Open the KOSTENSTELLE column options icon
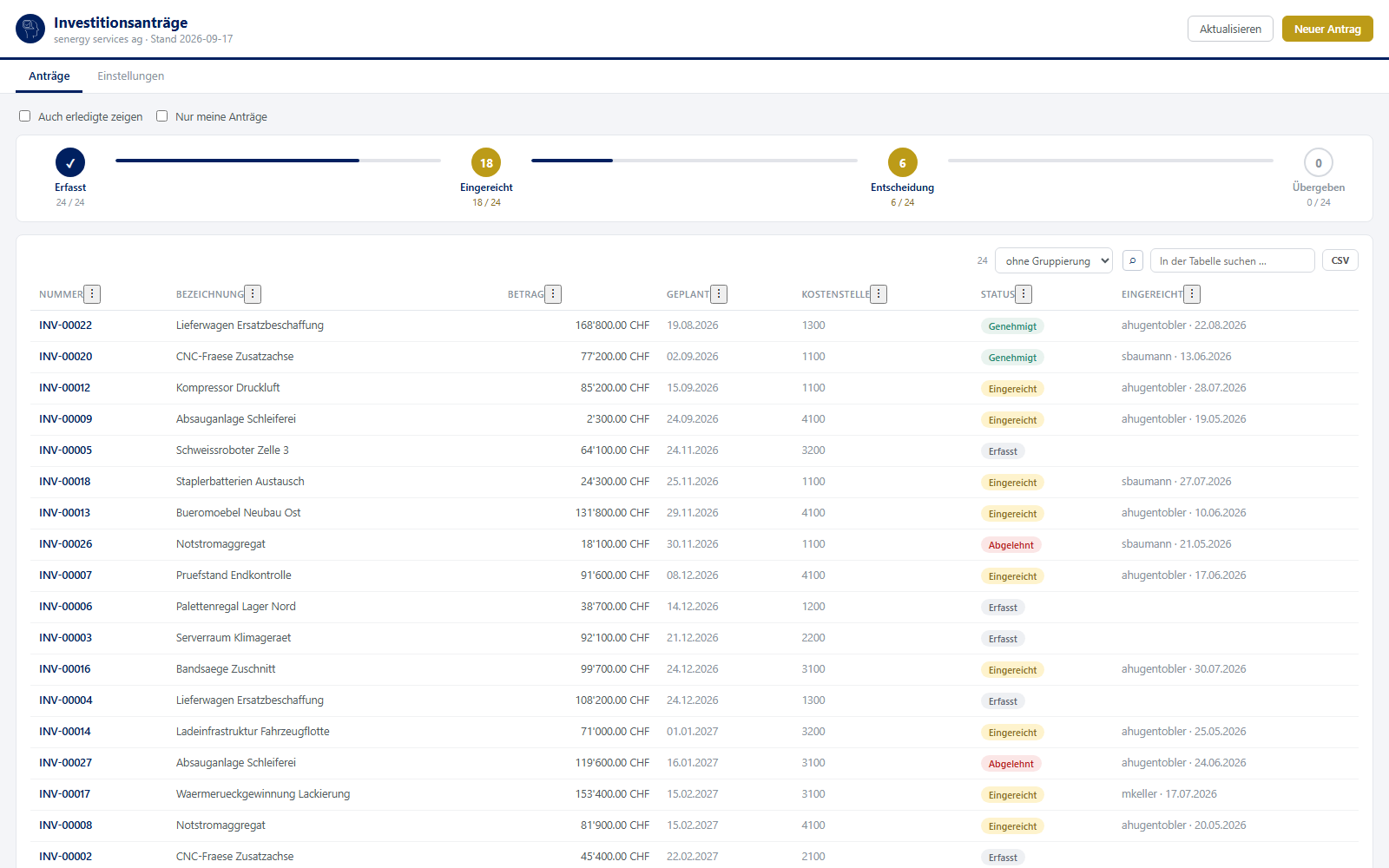Viewport: 1389px width, 868px height. pyautogui.click(x=879, y=294)
